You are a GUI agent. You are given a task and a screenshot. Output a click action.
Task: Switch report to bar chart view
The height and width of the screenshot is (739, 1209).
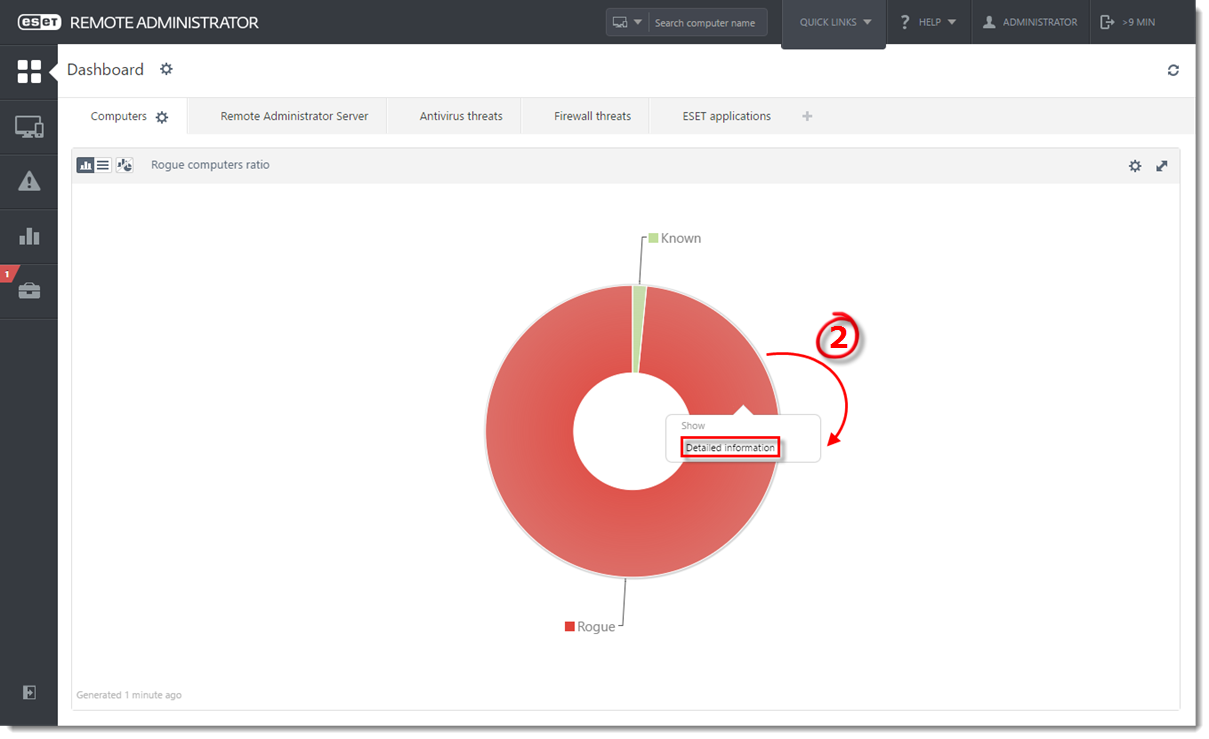click(85, 165)
